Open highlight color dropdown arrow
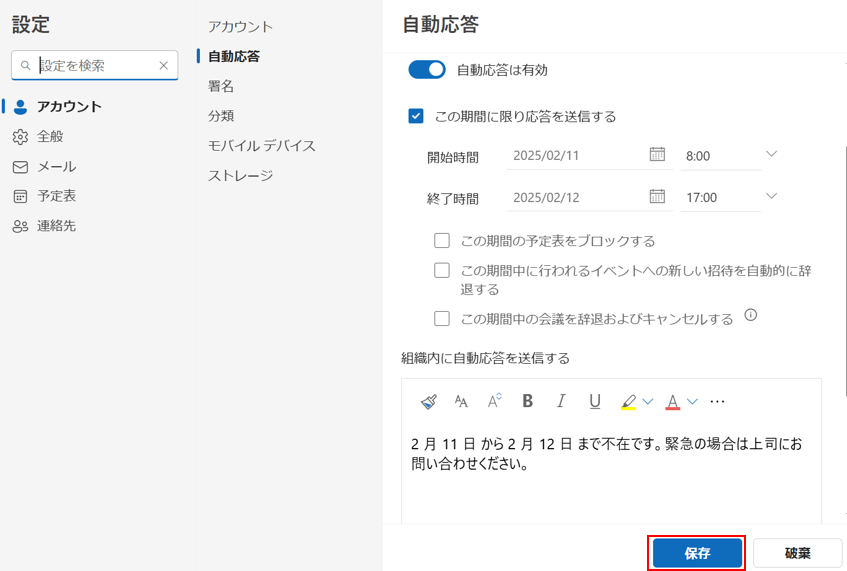 pos(648,401)
